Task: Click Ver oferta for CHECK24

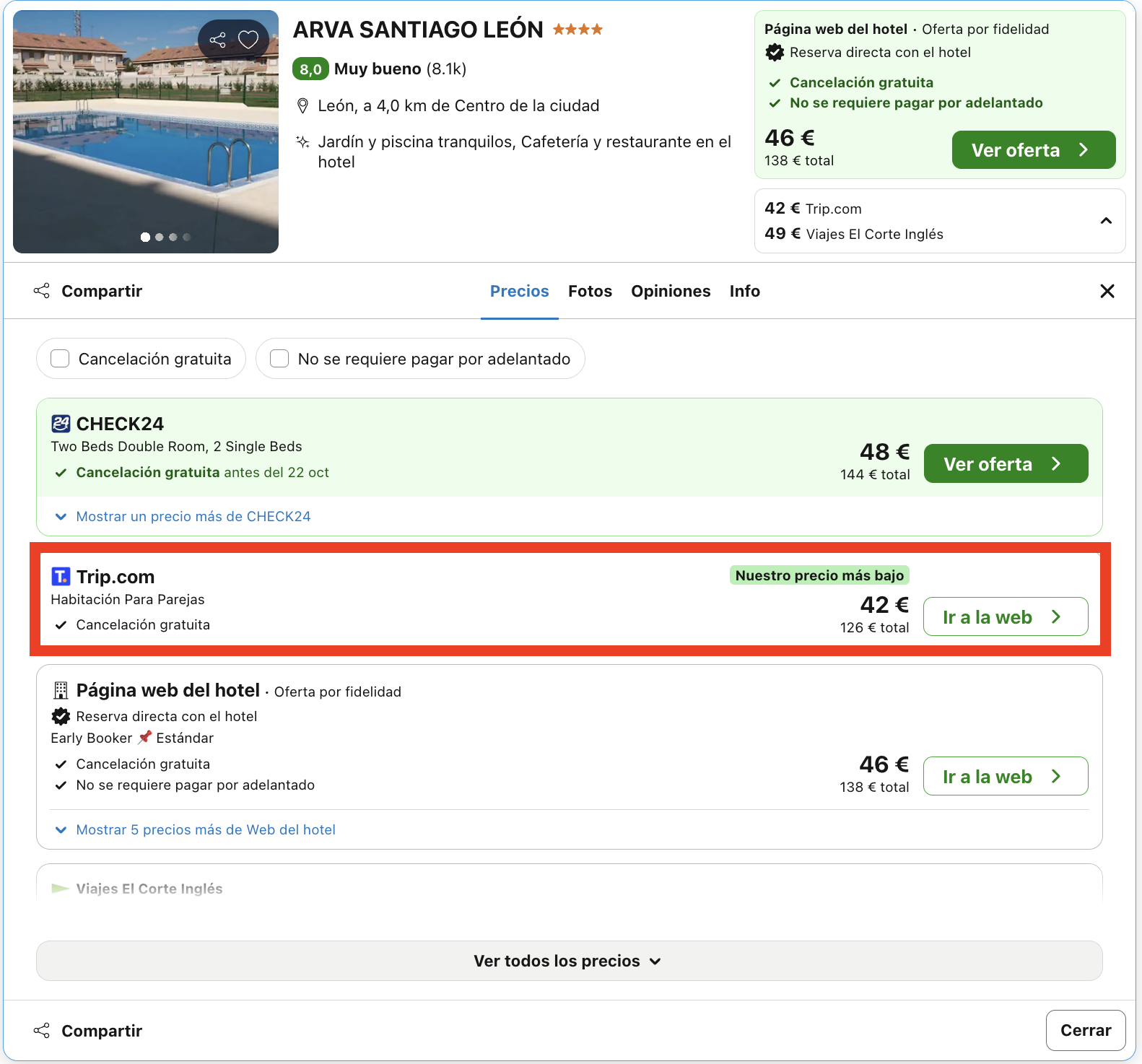Action: [1006, 463]
